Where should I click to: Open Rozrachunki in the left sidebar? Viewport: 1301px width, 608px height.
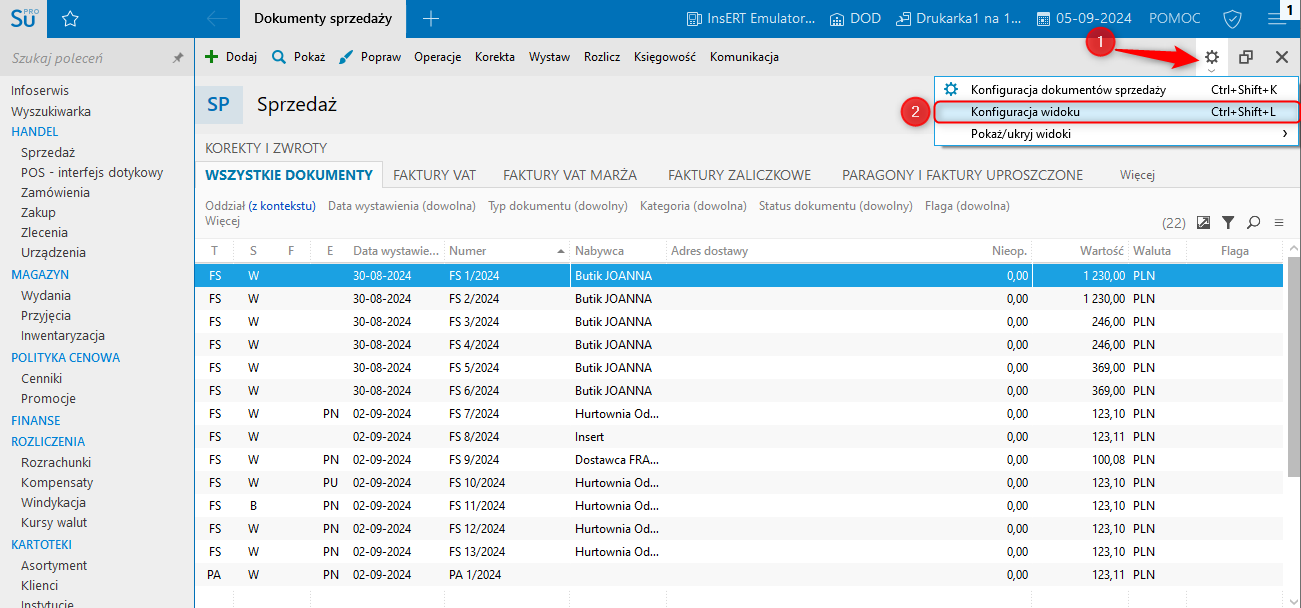[56, 462]
